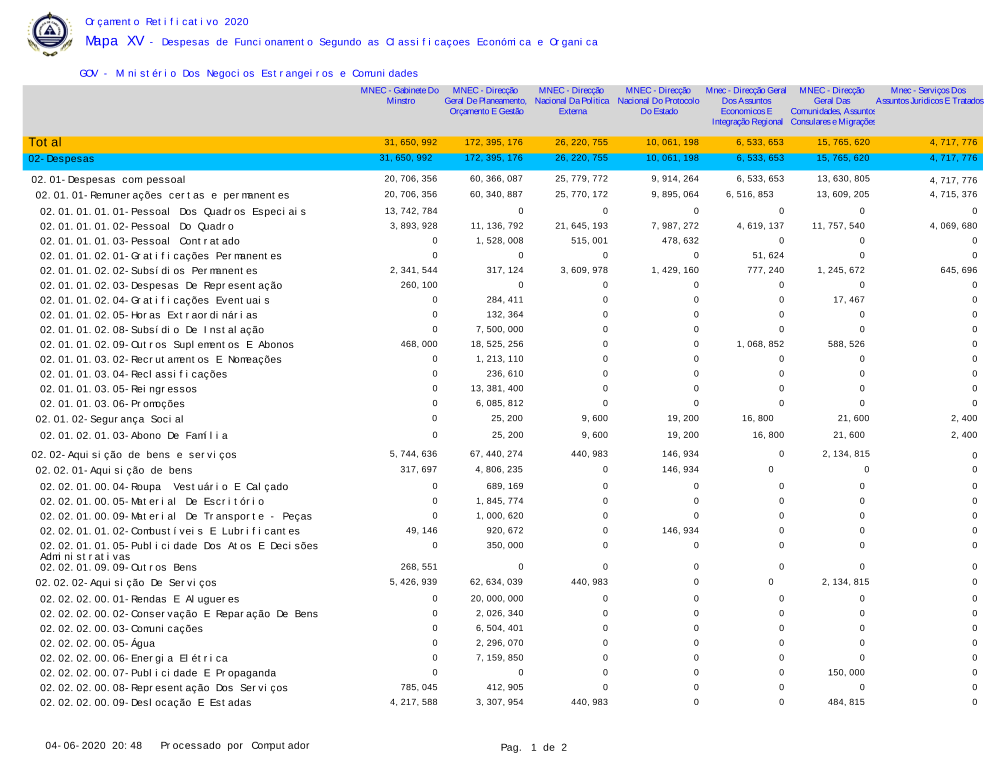This screenshot has height=773, width=1000.
Task: Select the MNEC Gabinete Do Ministro column header
Action: (400, 96)
